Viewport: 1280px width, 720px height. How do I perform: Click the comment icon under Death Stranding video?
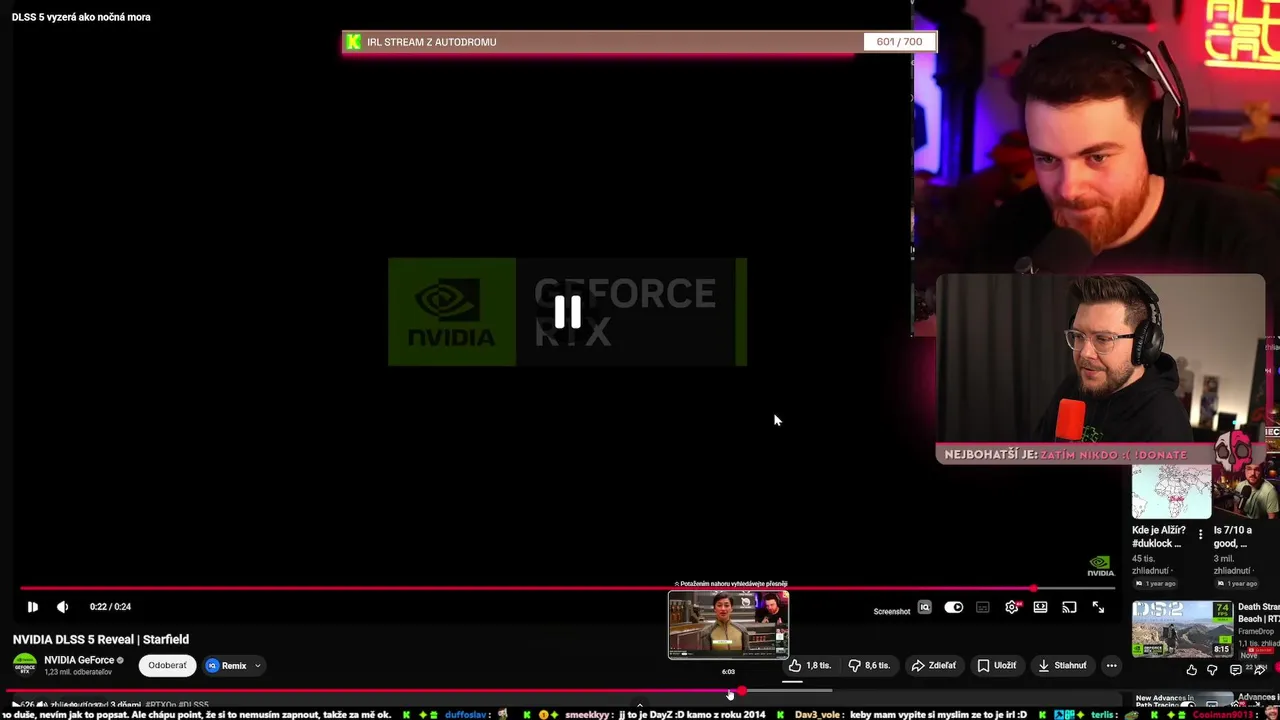(x=1235, y=670)
